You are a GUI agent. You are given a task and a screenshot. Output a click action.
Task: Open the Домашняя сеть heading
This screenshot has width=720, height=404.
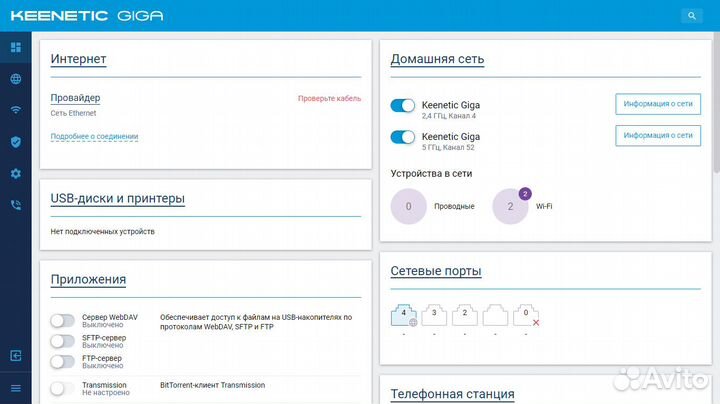pyautogui.click(x=437, y=59)
